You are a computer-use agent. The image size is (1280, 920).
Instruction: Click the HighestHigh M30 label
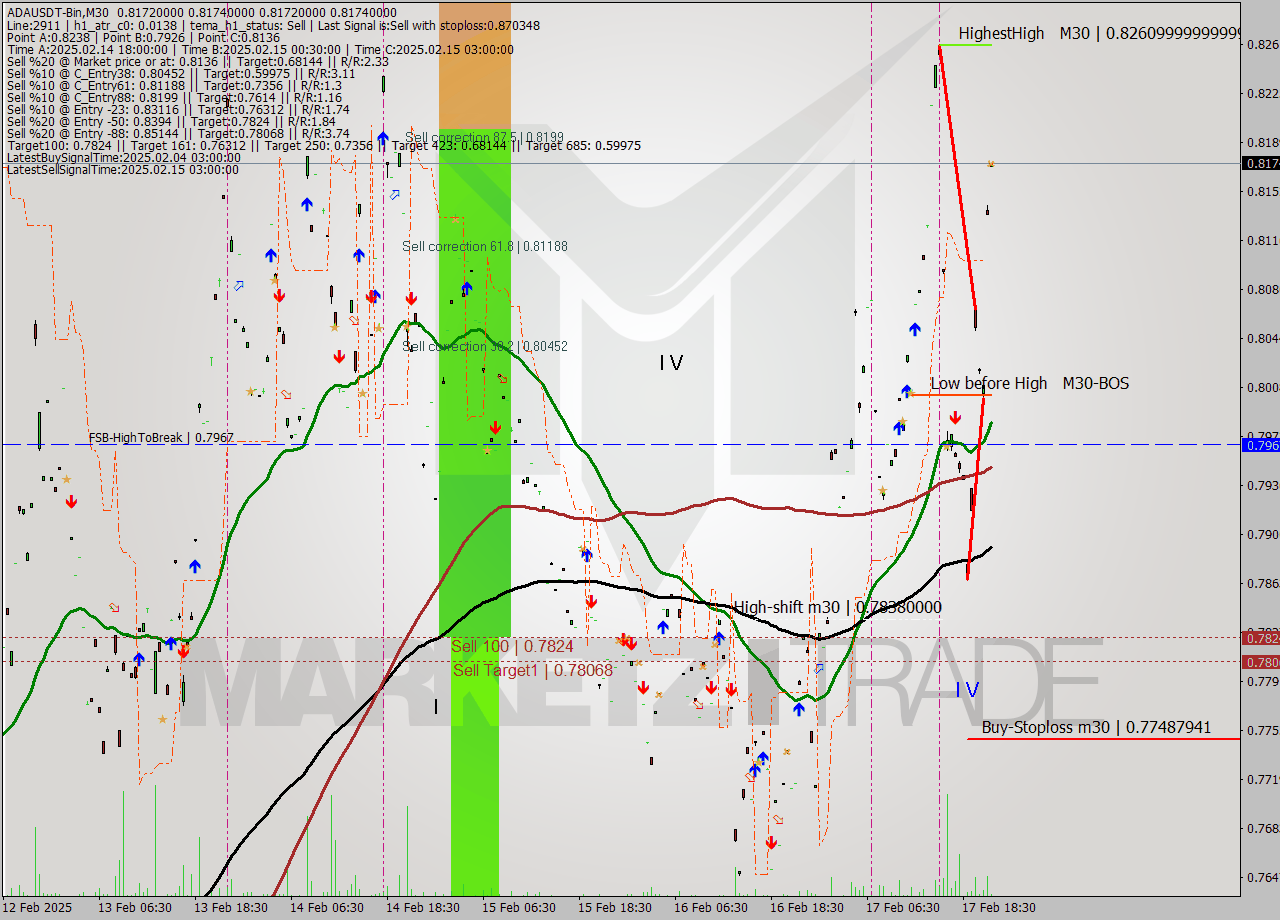[x=1000, y=33]
